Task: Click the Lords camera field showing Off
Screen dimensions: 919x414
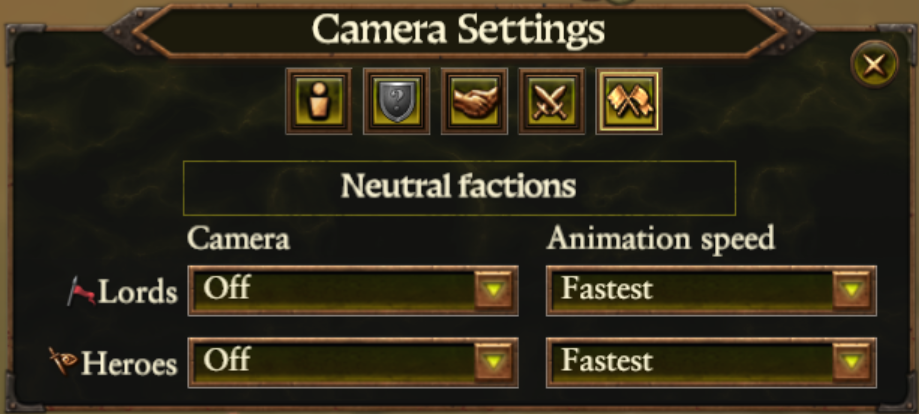Action: pyautogui.click(x=353, y=291)
